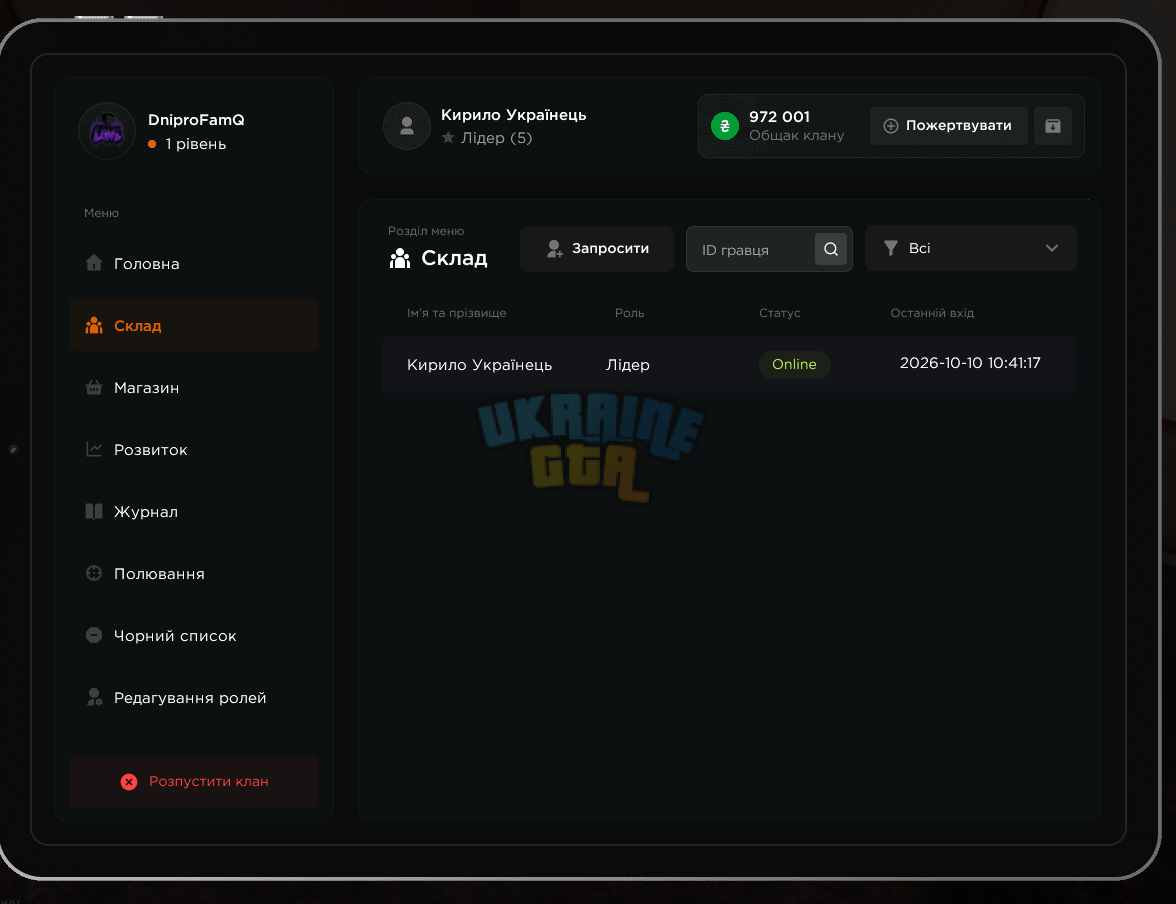Click the search magnifier icon

[831, 249]
